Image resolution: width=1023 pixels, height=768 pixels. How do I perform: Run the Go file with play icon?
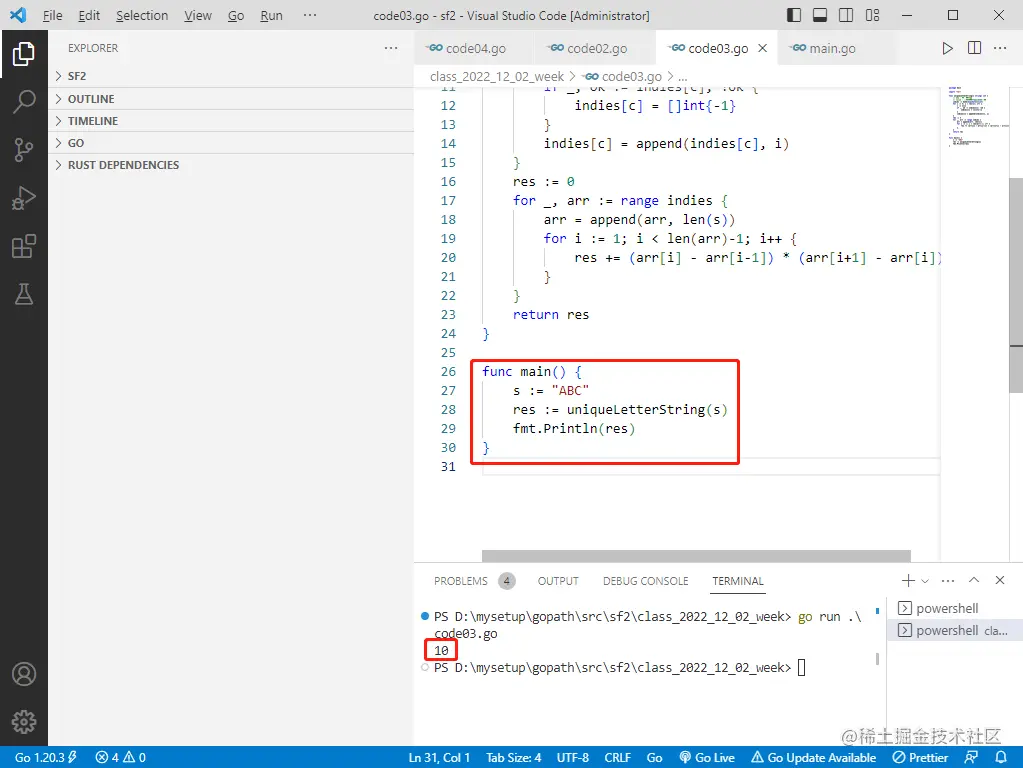pyautogui.click(x=947, y=48)
